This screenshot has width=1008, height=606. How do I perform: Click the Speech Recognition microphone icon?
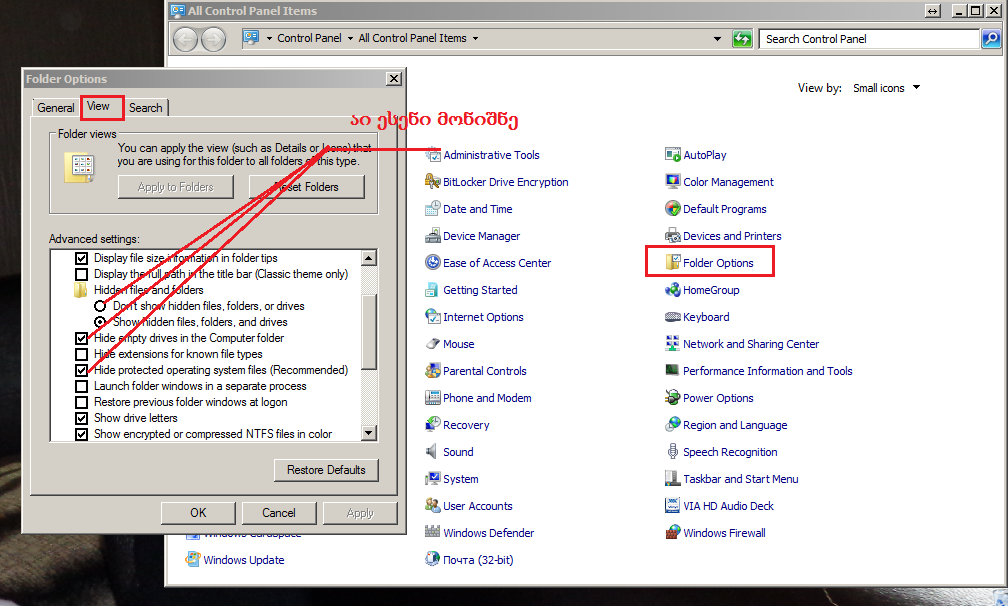(x=672, y=452)
